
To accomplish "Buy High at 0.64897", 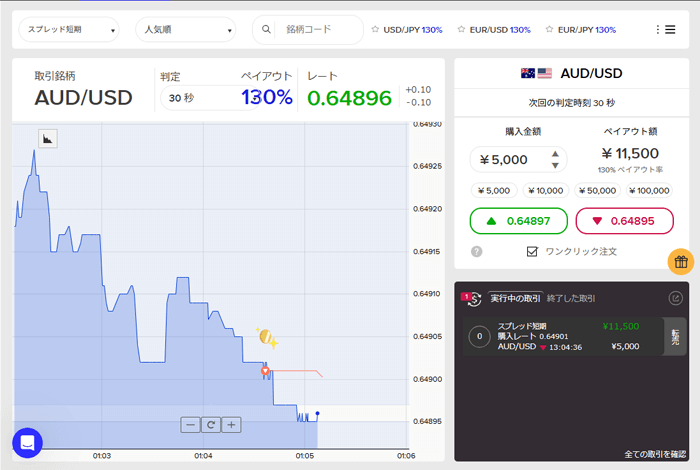I will [x=519, y=221].
